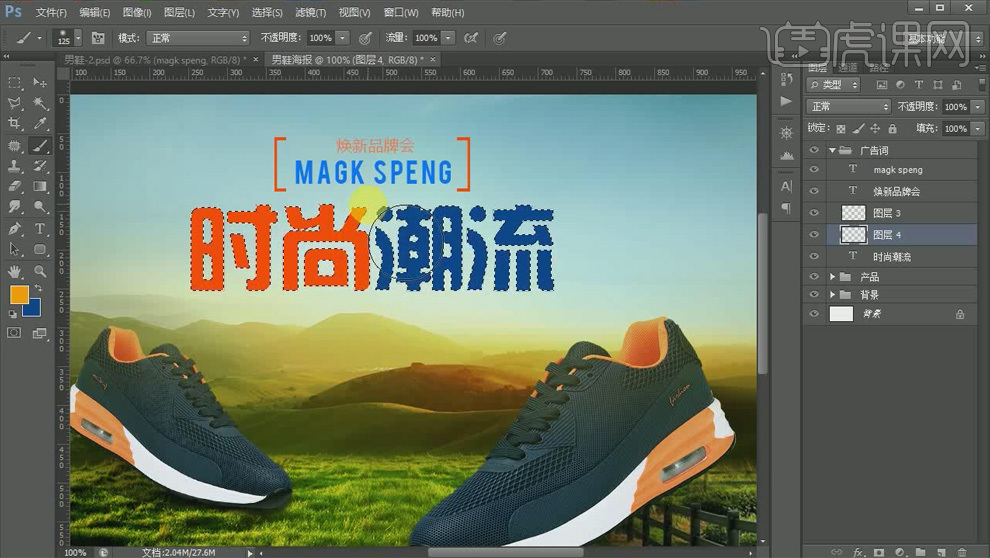The width and height of the screenshot is (990, 558).
Task: Select the Rectangle shape tool
Action: pos(40,249)
